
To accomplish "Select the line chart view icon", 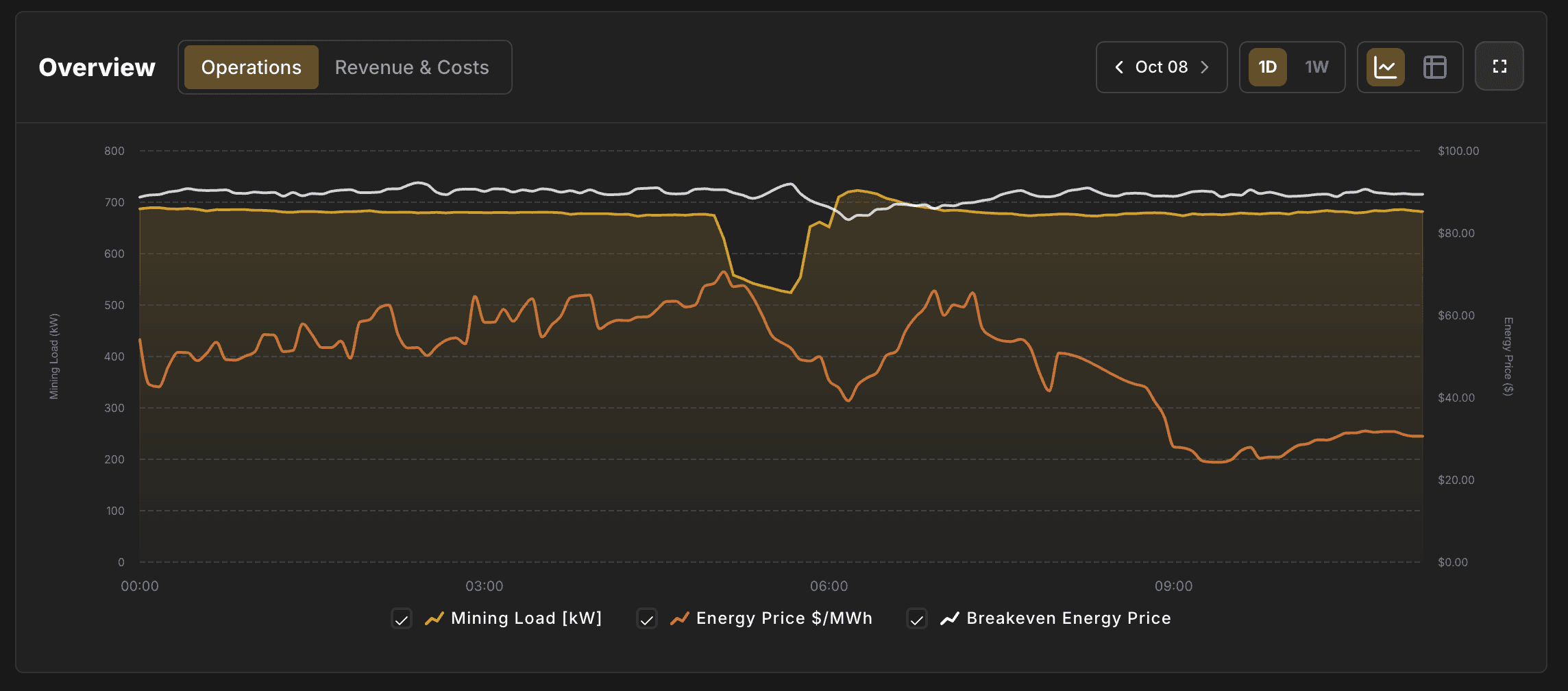I will [1386, 66].
